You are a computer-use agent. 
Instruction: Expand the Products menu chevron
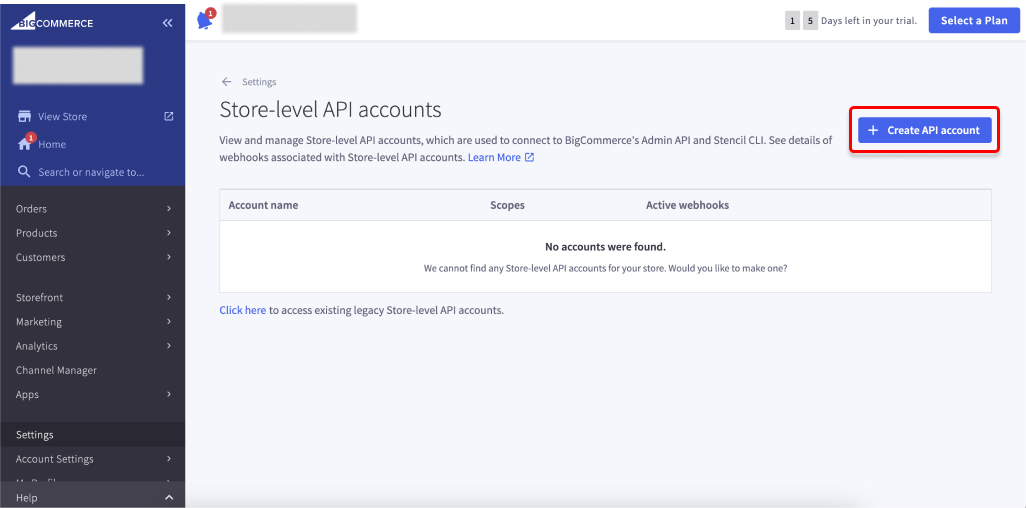(x=169, y=233)
